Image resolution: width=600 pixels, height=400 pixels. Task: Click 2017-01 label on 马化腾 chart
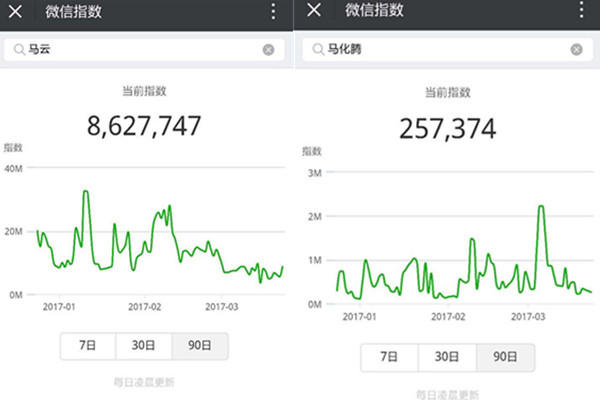point(360,317)
